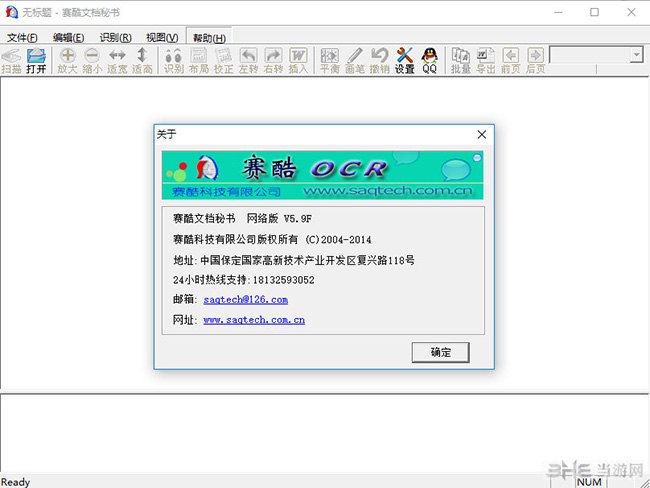Open the www.sagtech.com.cn website link
The height and width of the screenshot is (488, 650).
click(254, 320)
